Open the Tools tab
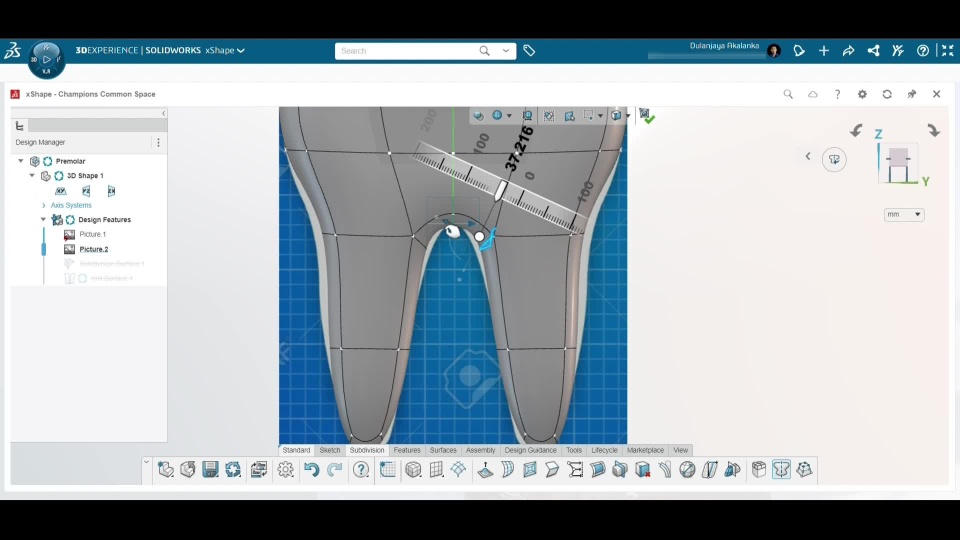This screenshot has height=540, width=960. click(x=574, y=450)
